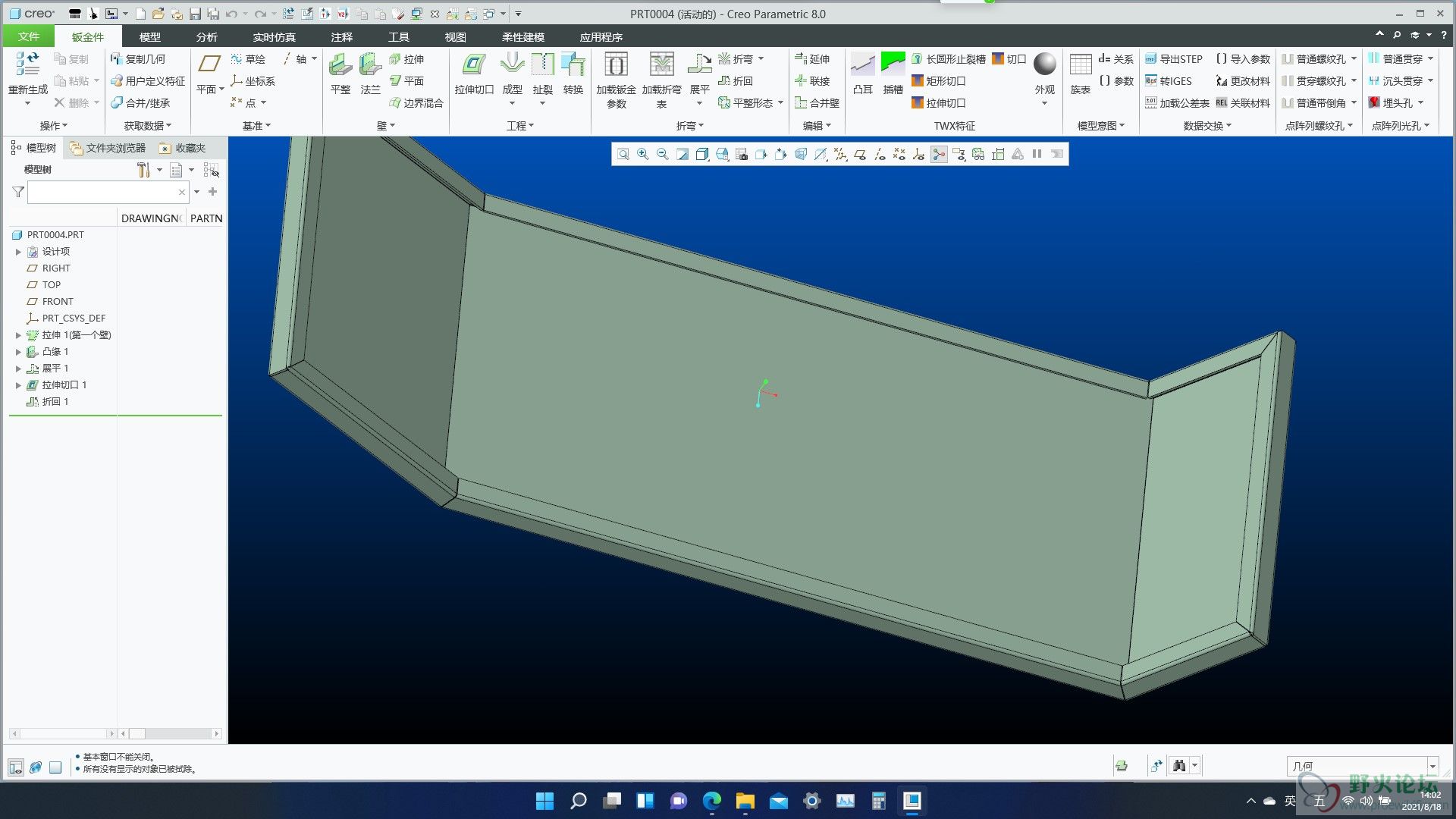Click the New file icon in quick access

140,14
